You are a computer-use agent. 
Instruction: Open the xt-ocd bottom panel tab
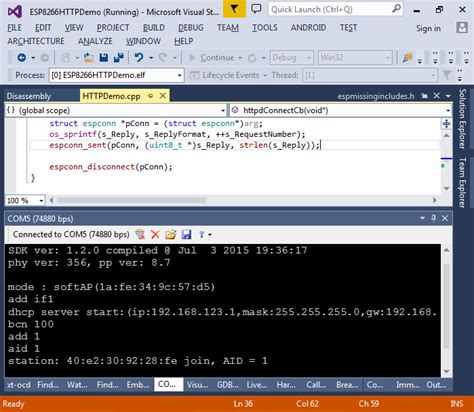(19, 385)
